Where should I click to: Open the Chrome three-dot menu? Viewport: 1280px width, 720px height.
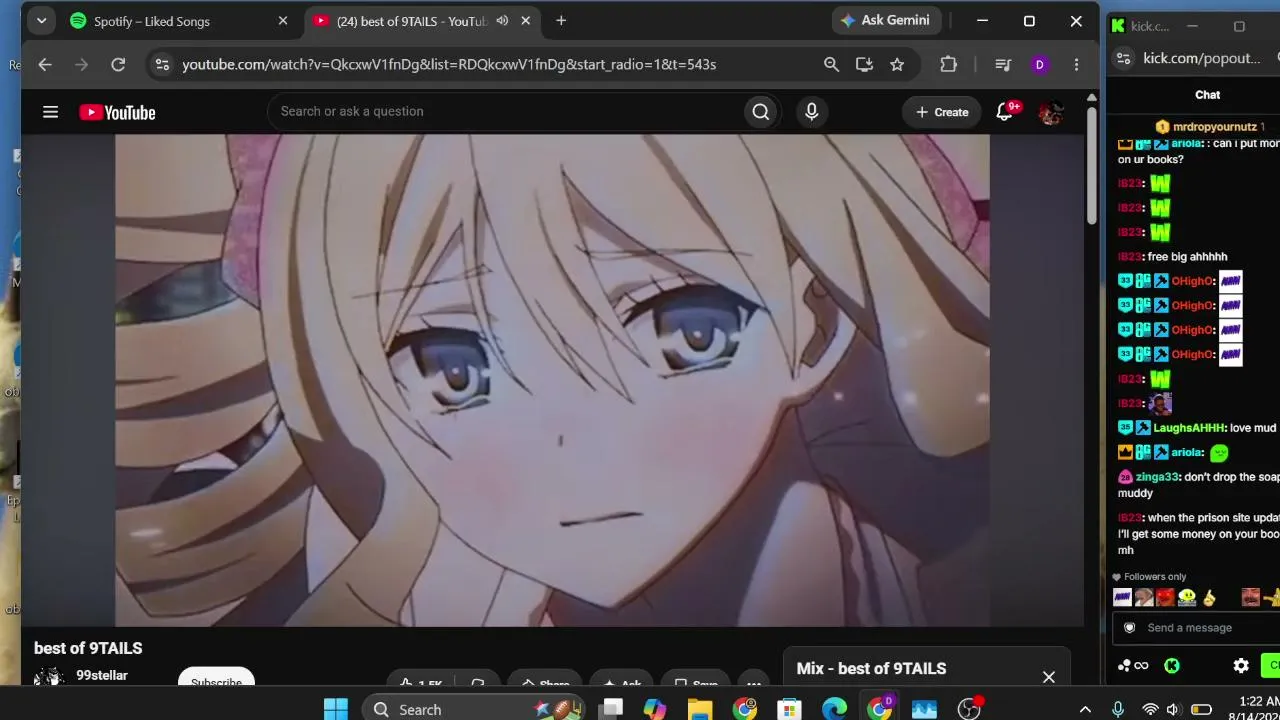[1076, 64]
